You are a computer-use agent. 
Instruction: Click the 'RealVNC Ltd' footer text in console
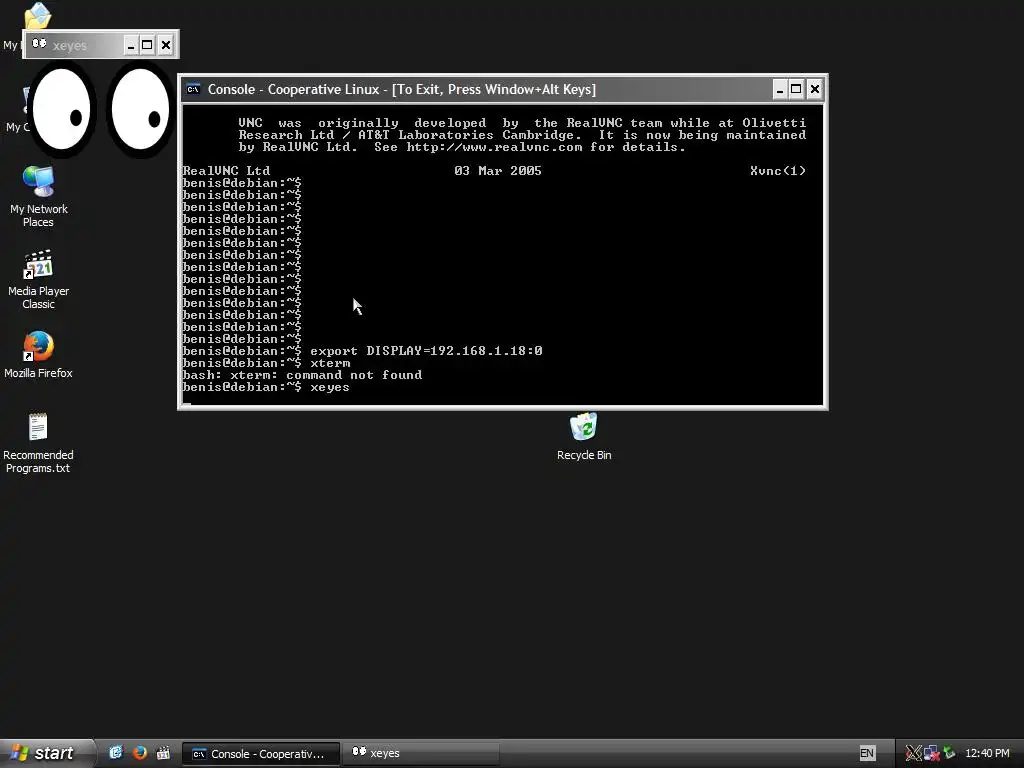(226, 171)
